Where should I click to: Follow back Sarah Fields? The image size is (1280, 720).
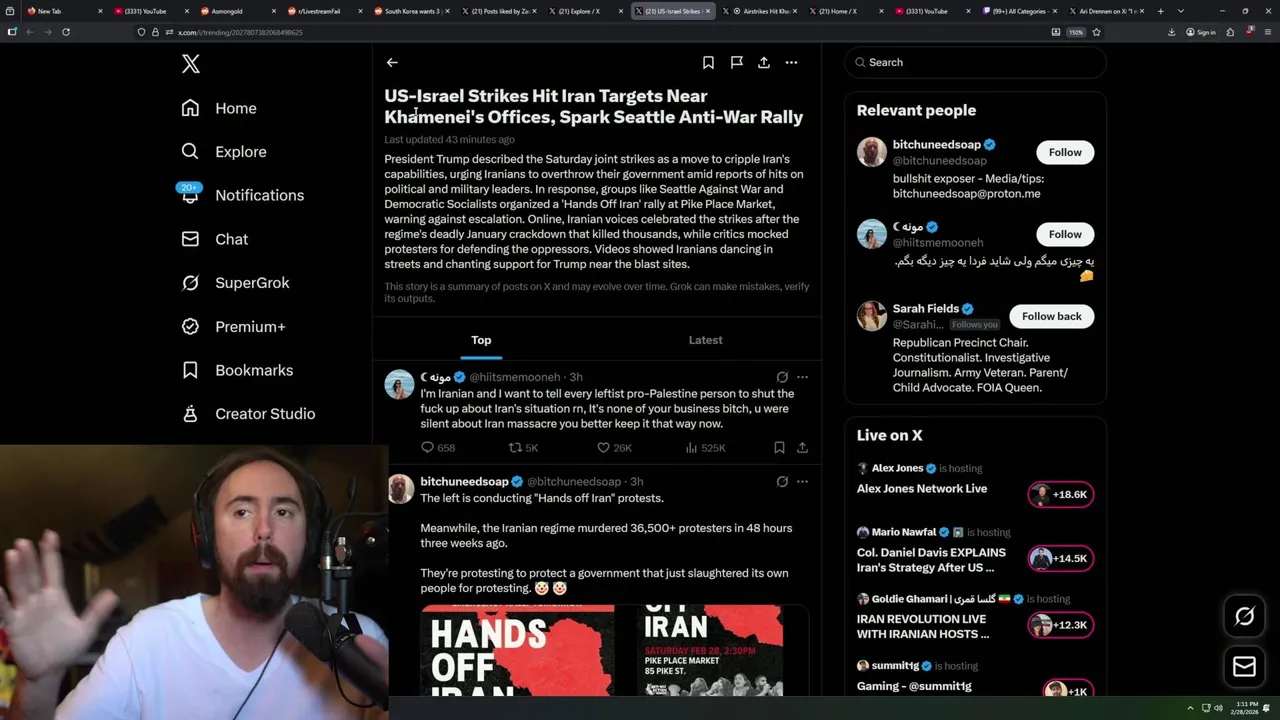[x=1052, y=316]
